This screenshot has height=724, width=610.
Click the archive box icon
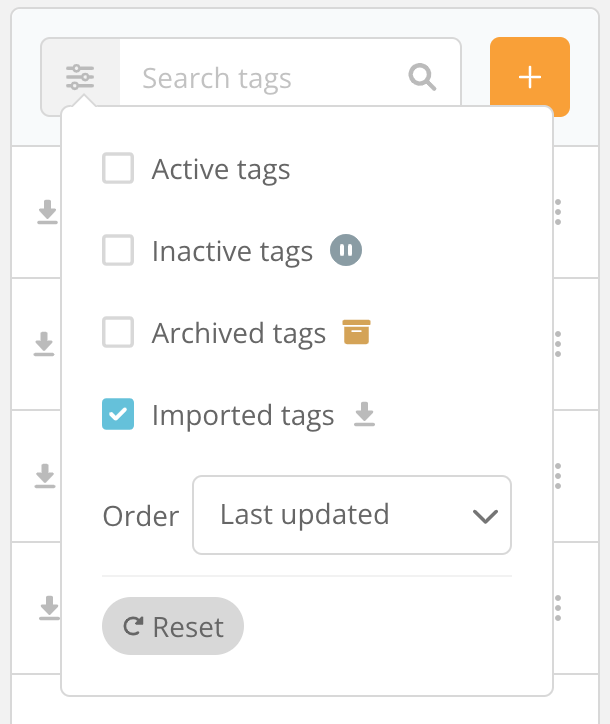pos(356,332)
